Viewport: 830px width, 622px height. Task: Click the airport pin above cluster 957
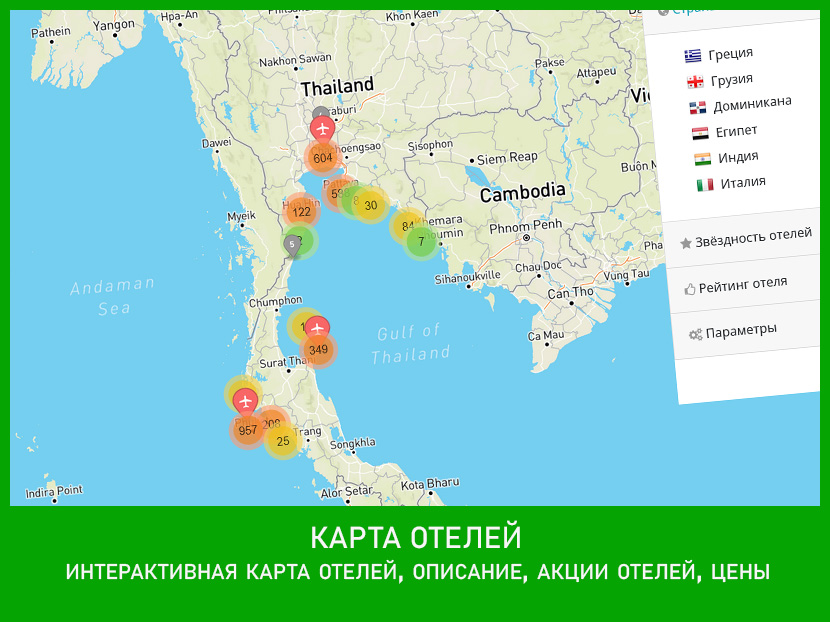click(245, 401)
